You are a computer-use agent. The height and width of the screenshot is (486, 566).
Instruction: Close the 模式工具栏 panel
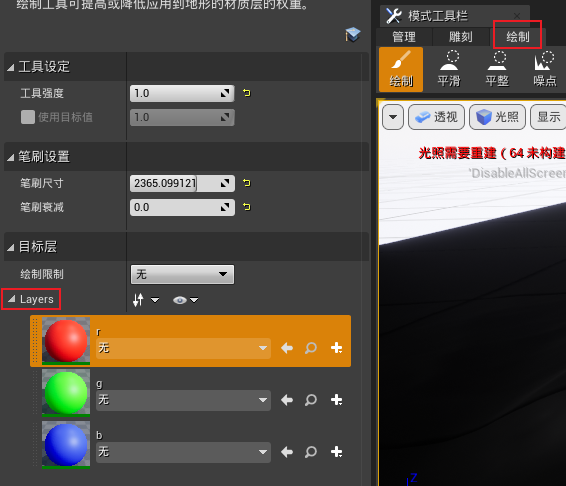pos(517,16)
